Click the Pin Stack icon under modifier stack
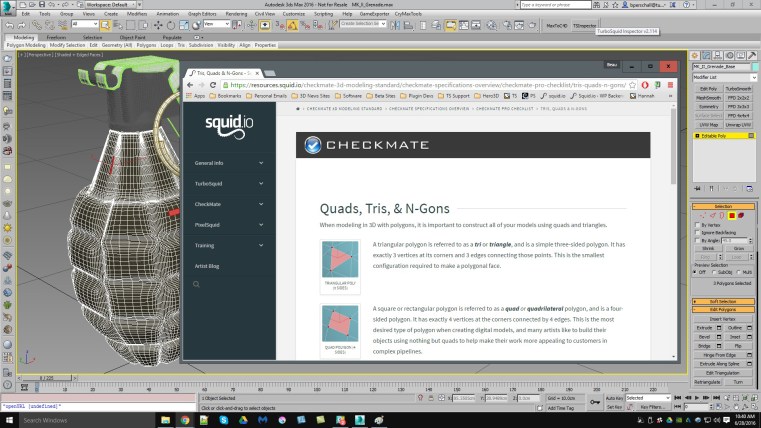 click(x=697, y=188)
